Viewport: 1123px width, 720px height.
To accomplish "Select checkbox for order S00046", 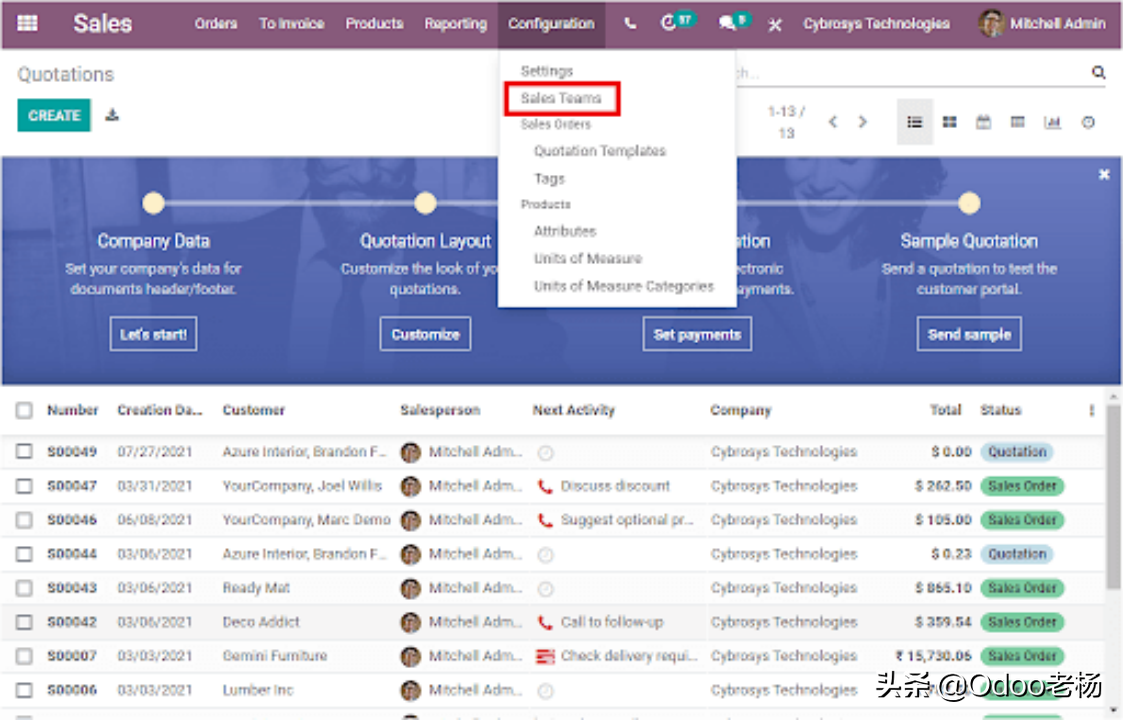I will point(24,519).
